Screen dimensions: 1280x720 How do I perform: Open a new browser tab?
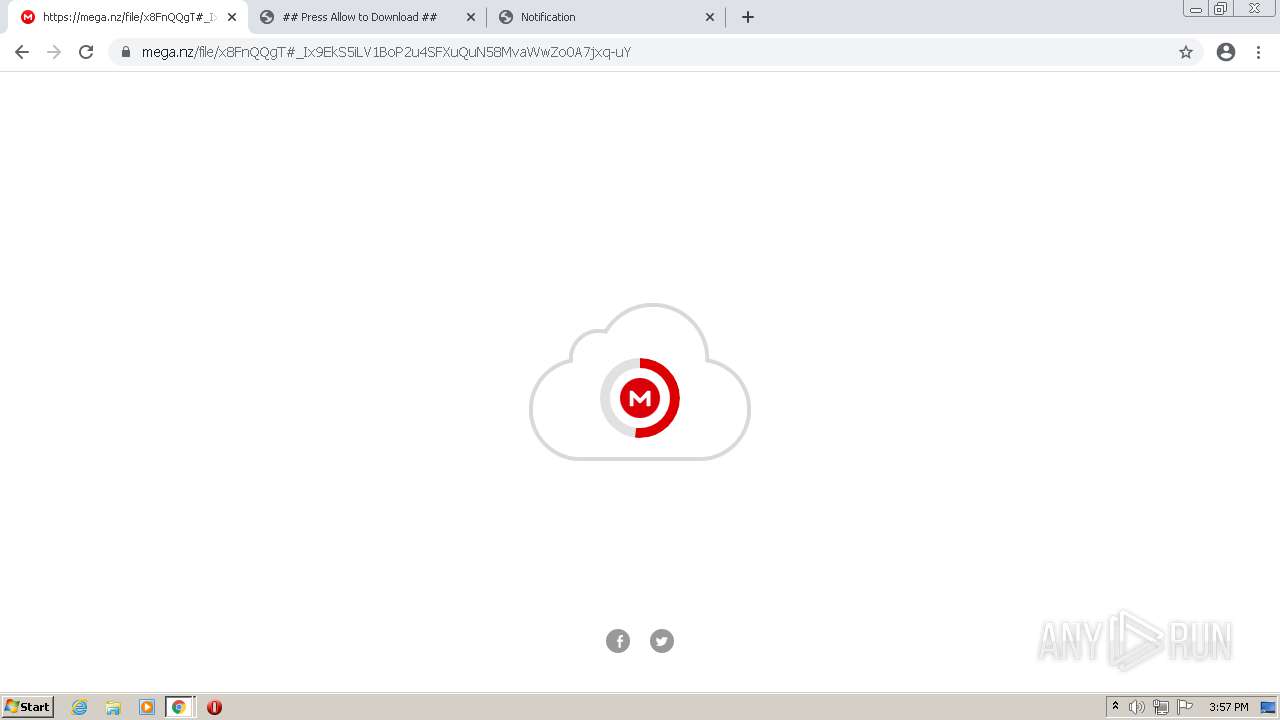[x=748, y=17]
